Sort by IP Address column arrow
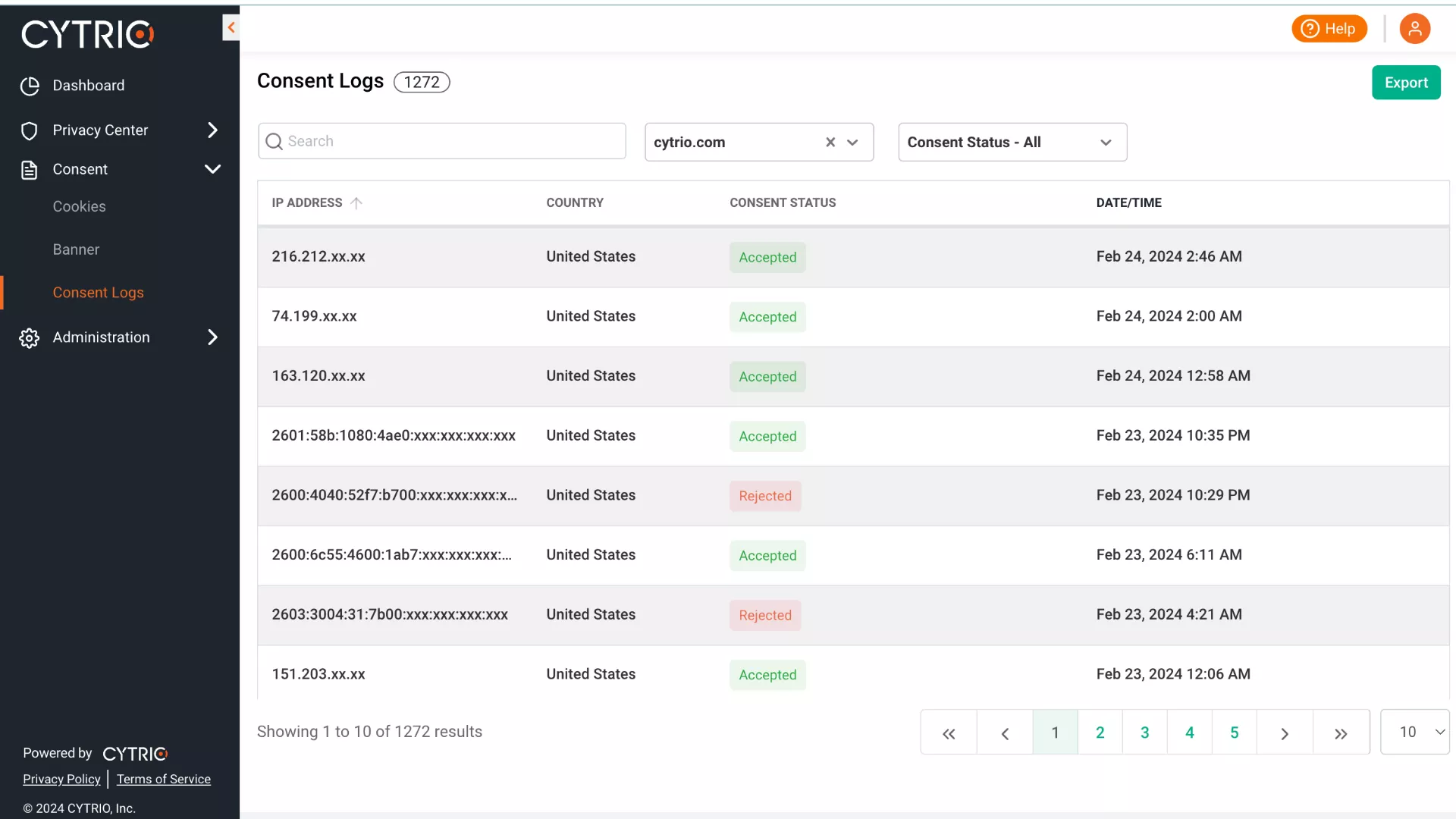 (x=356, y=202)
